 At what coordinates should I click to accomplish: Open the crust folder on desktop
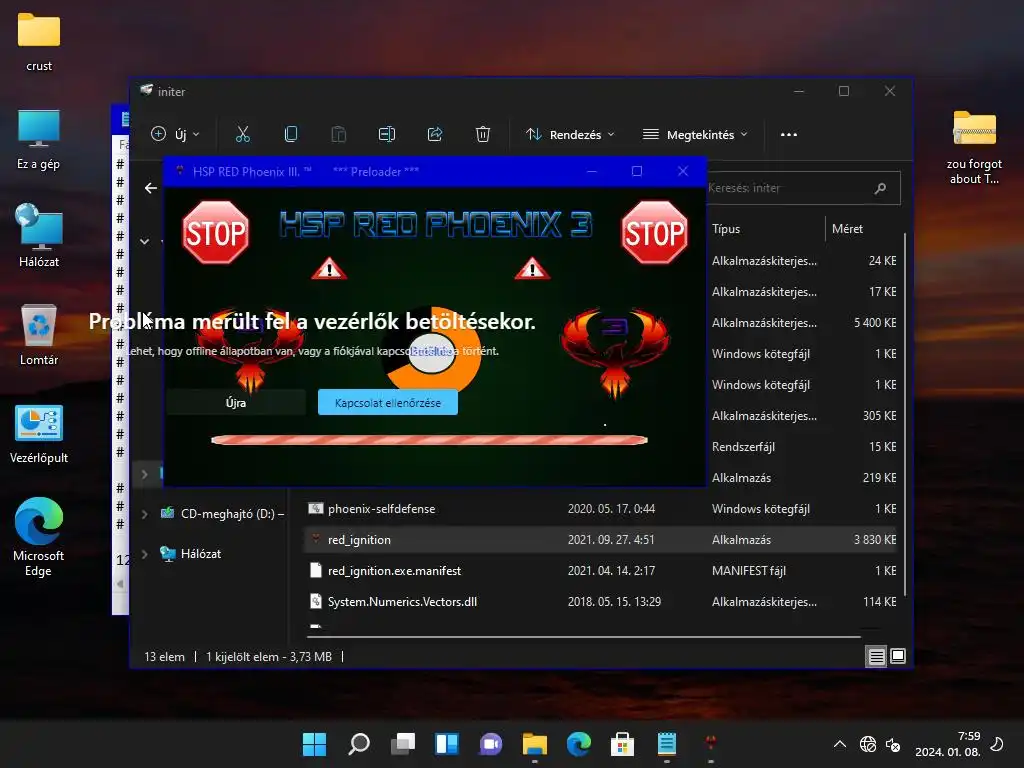click(39, 41)
